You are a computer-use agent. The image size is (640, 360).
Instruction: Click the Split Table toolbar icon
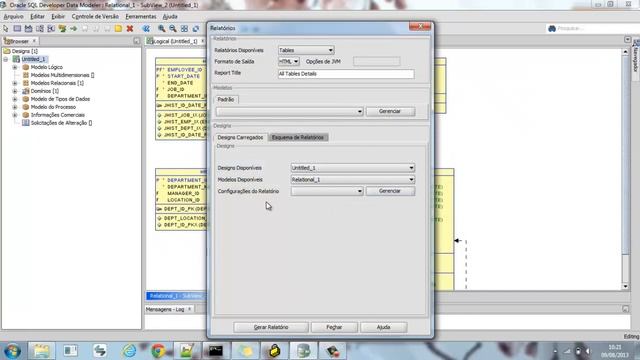click(40, 29)
